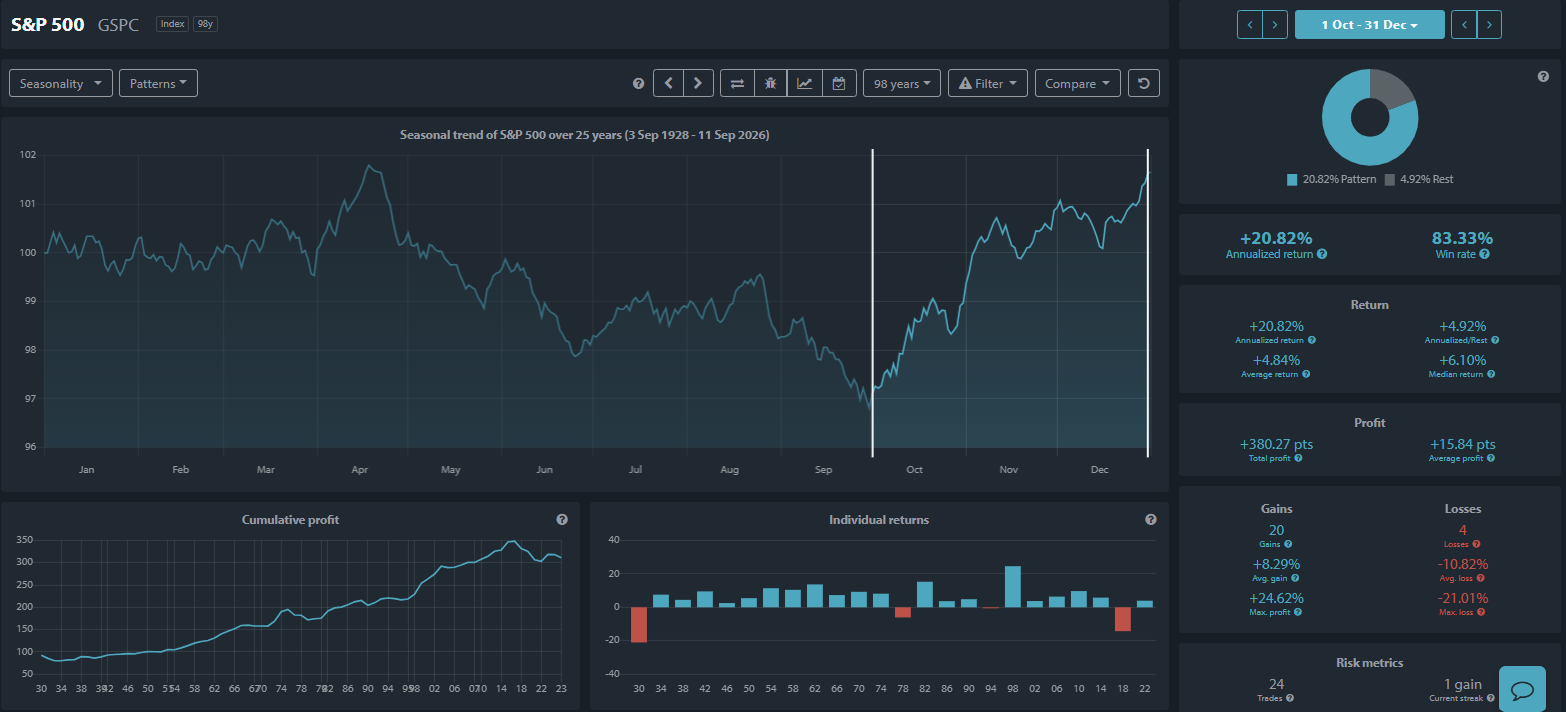The image size is (1566, 712).
Task: Click the +6.10% median return value
Action: (x=1463, y=360)
